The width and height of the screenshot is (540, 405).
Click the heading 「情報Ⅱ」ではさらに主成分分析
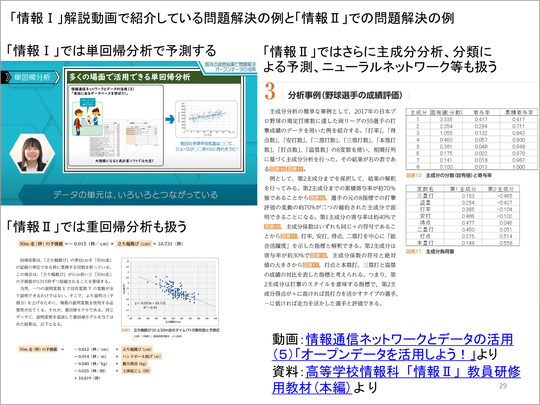coord(380,59)
